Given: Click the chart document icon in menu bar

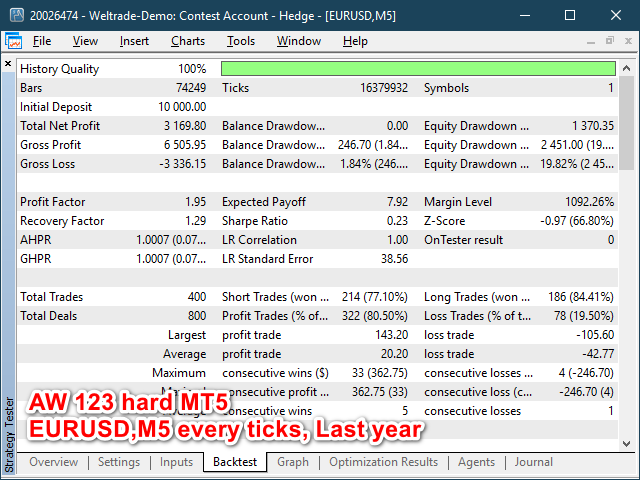Looking at the screenshot, I should (x=14, y=41).
